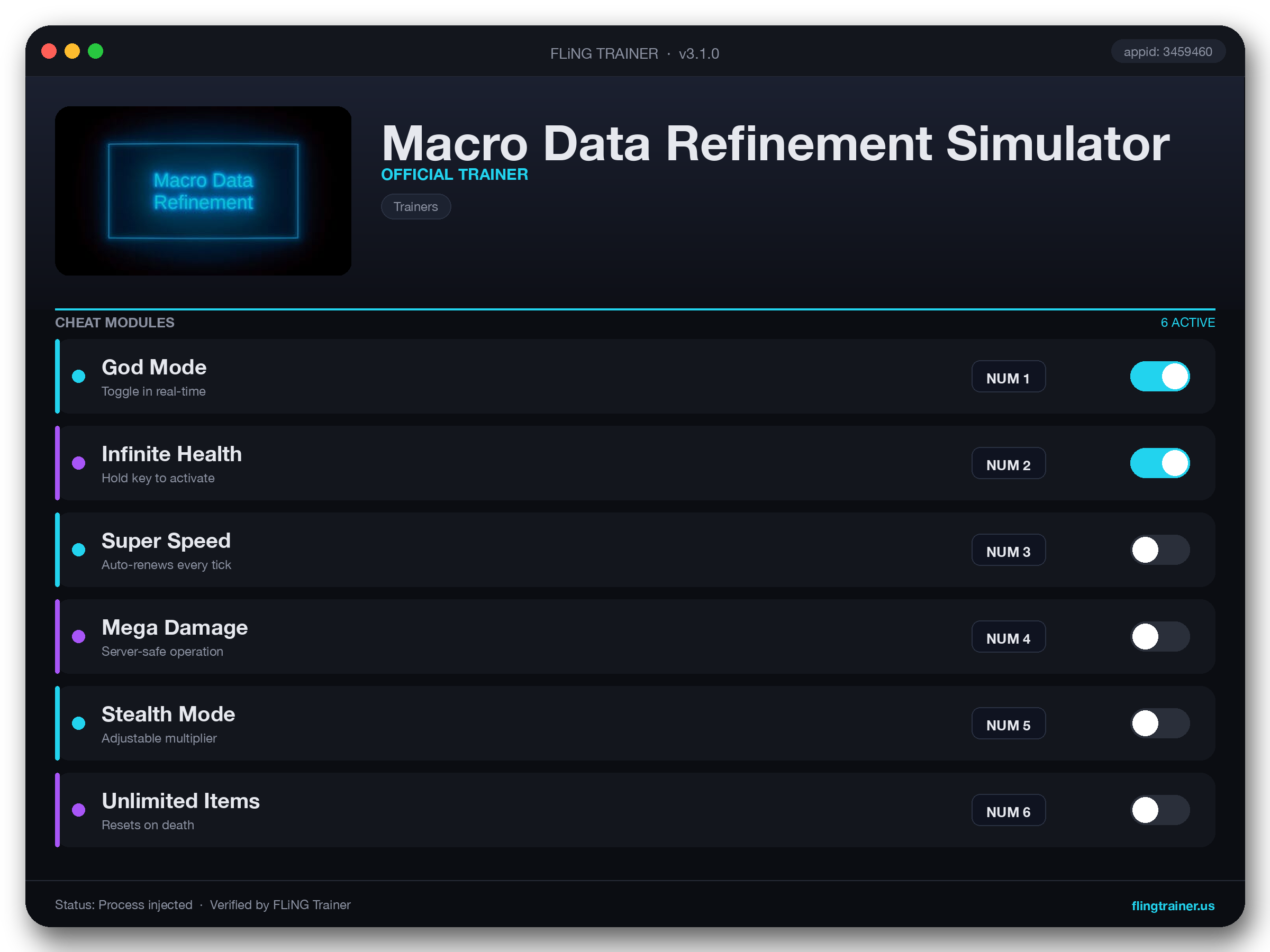
Task: Click 'Resets on death' description
Action: [148, 825]
